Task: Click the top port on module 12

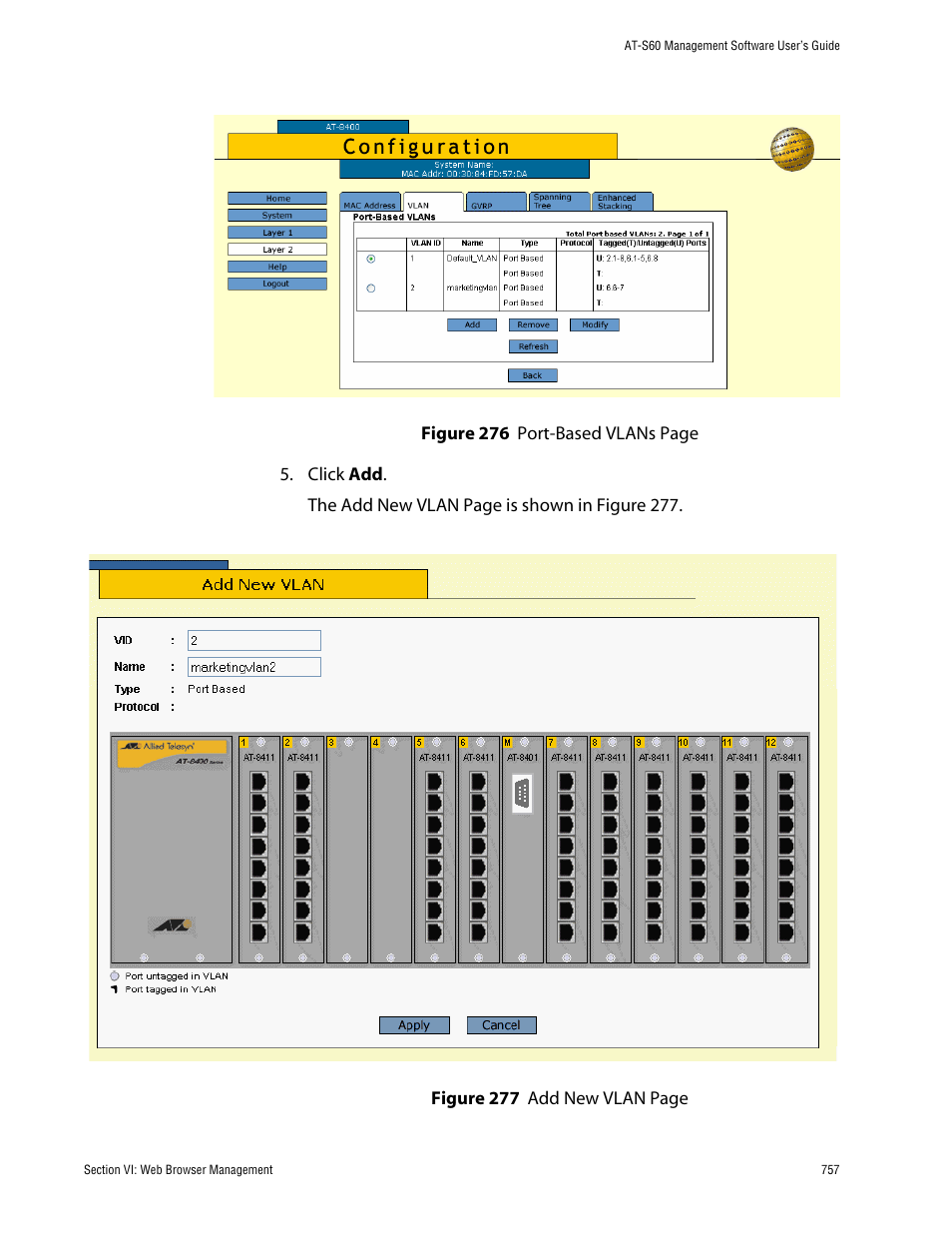Action: pyautogui.click(x=785, y=781)
